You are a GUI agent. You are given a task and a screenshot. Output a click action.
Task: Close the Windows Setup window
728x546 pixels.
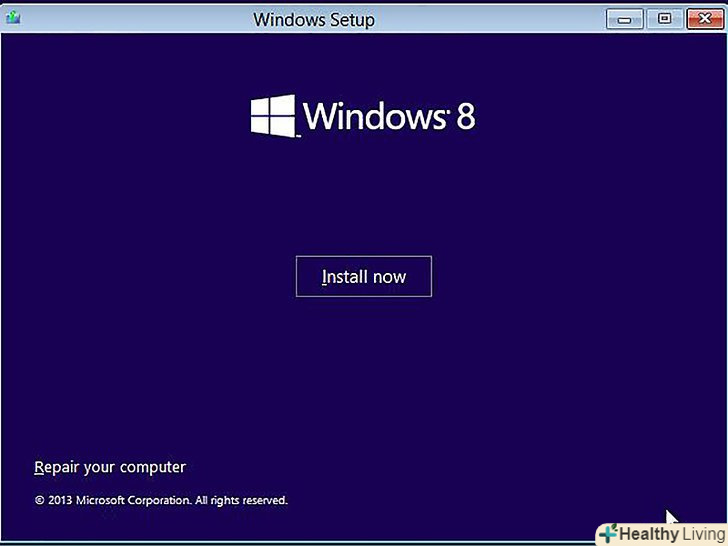704,19
